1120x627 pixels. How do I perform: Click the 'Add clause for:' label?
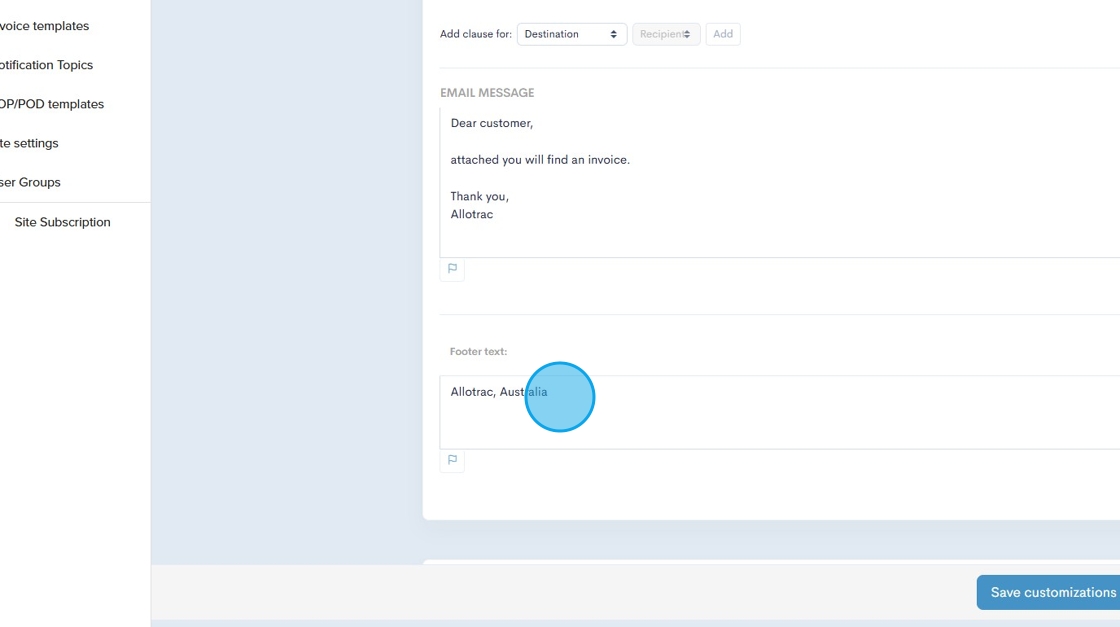pos(475,34)
